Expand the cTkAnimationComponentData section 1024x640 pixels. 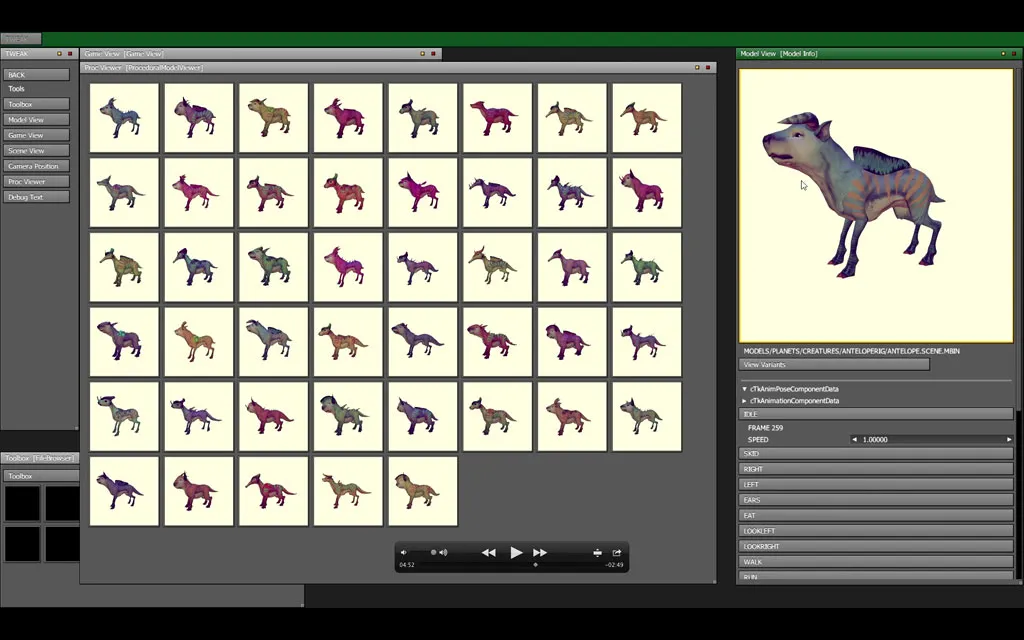744,401
